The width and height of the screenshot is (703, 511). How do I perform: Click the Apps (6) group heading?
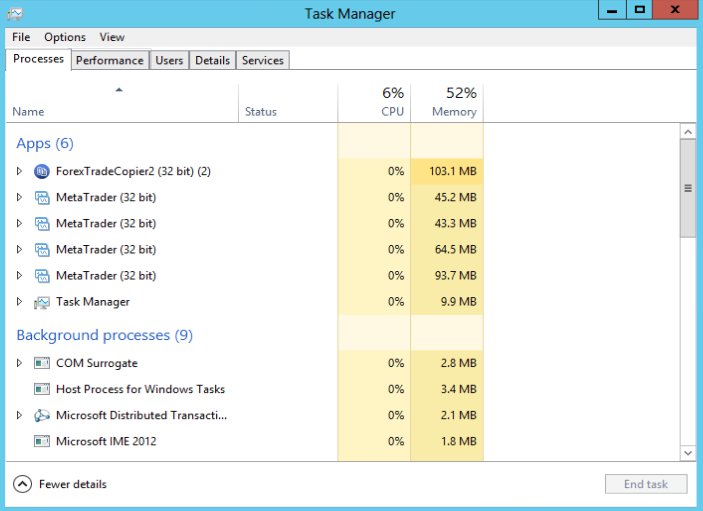tap(45, 143)
